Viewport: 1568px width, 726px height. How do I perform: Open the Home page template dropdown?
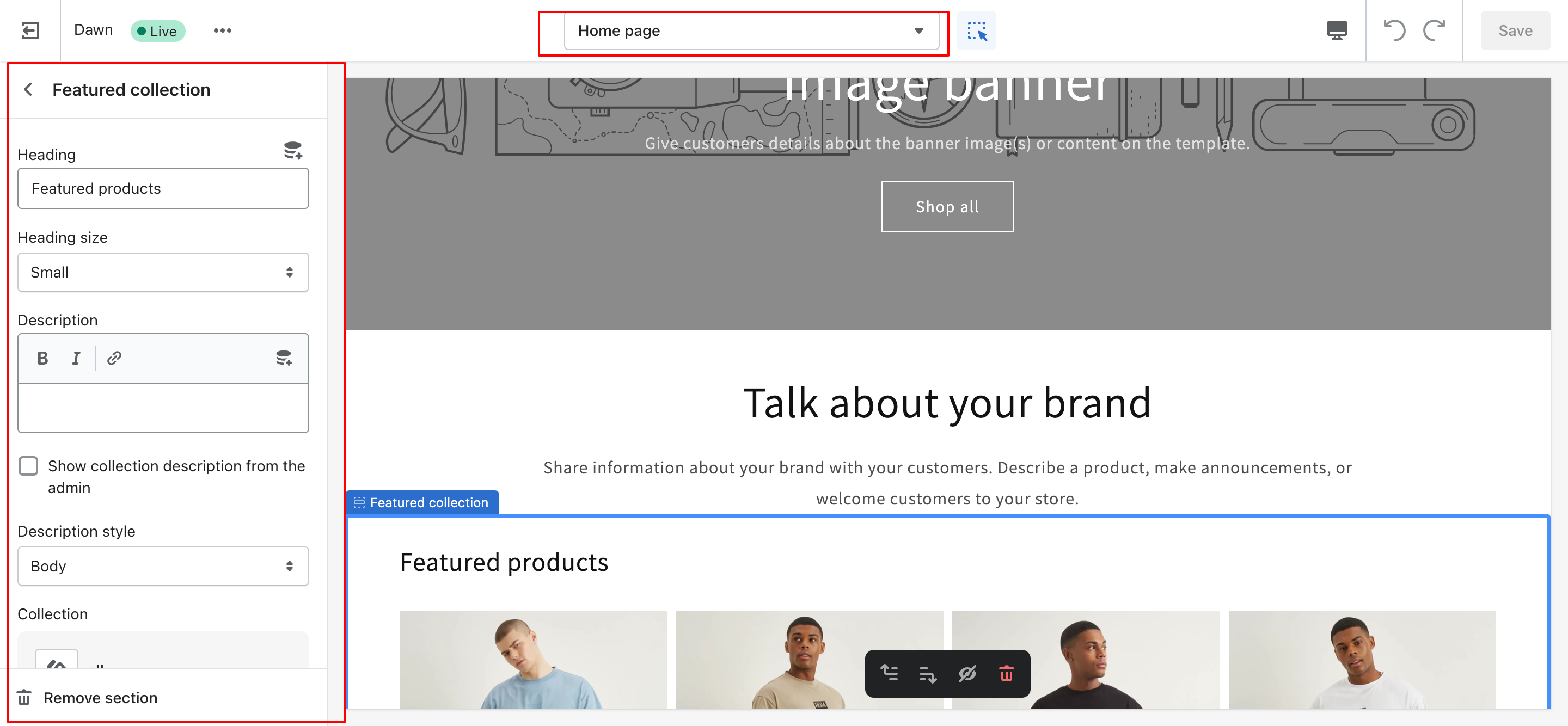751,30
